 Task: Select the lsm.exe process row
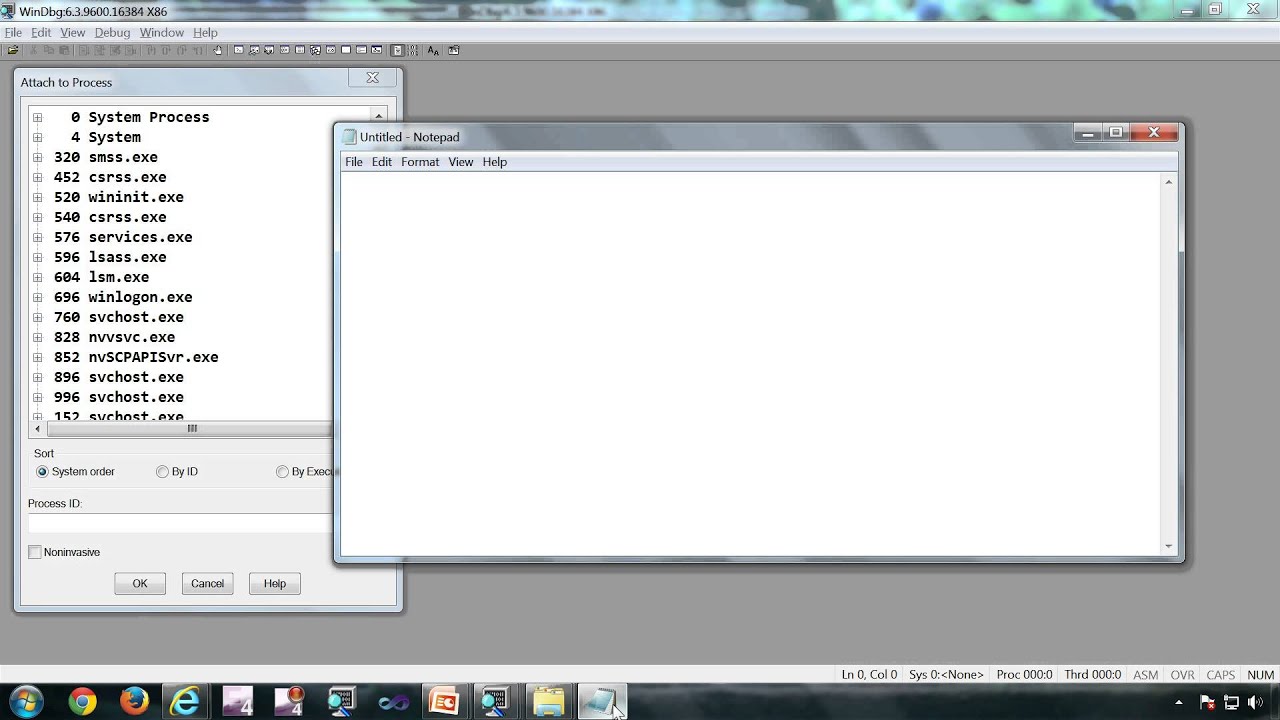101,277
